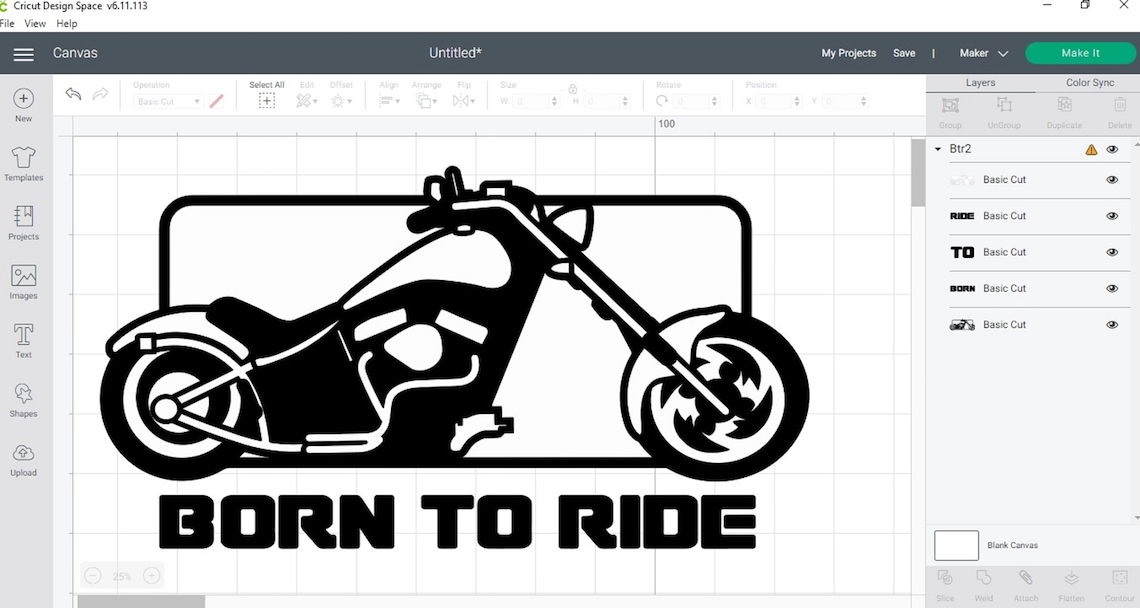The width and height of the screenshot is (1140, 608).
Task: Collapse the Btr2 layer group
Action: coord(937,148)
